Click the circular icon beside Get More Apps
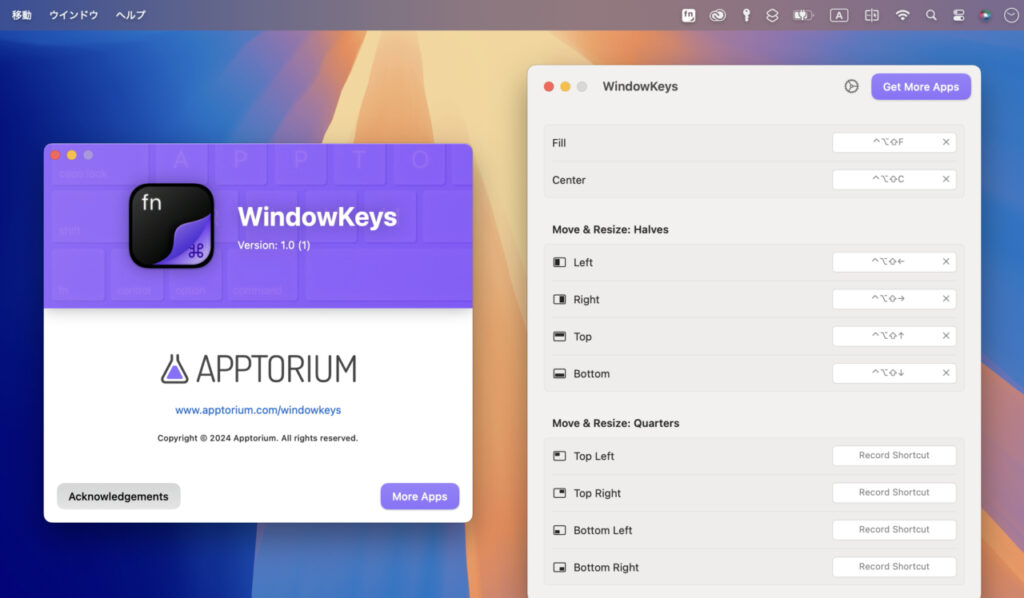Screen dimensions: 1024x598 coord(851,87)
